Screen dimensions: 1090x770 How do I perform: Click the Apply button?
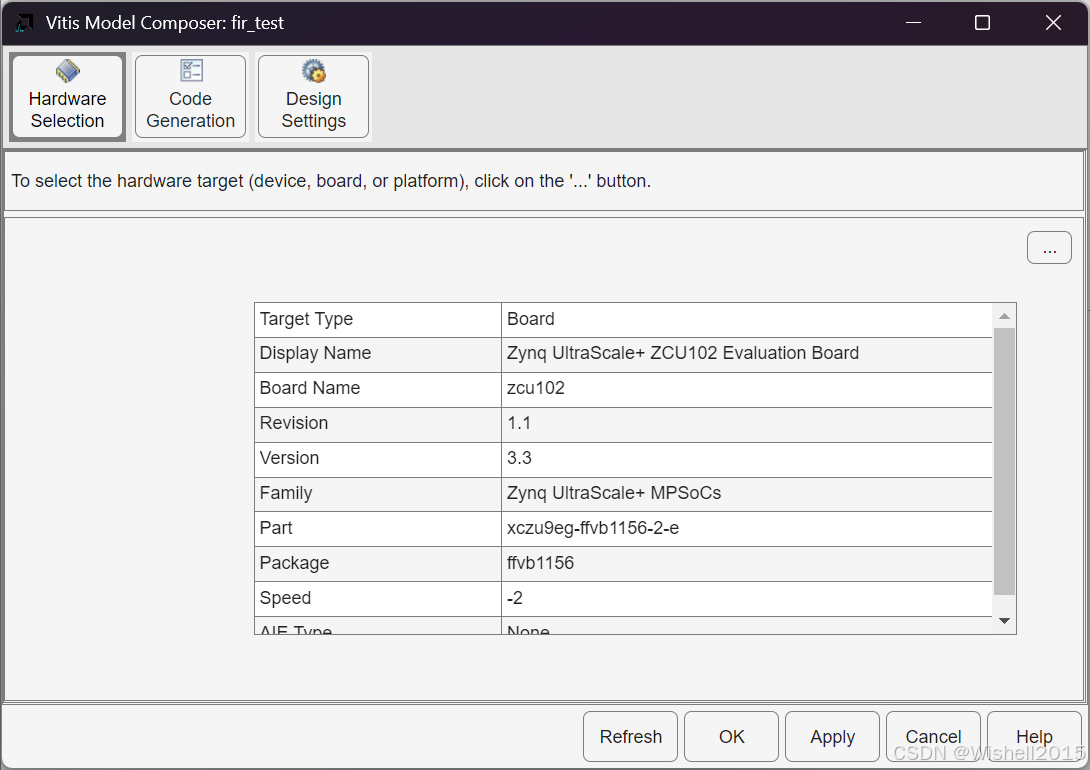click(832, 737)
